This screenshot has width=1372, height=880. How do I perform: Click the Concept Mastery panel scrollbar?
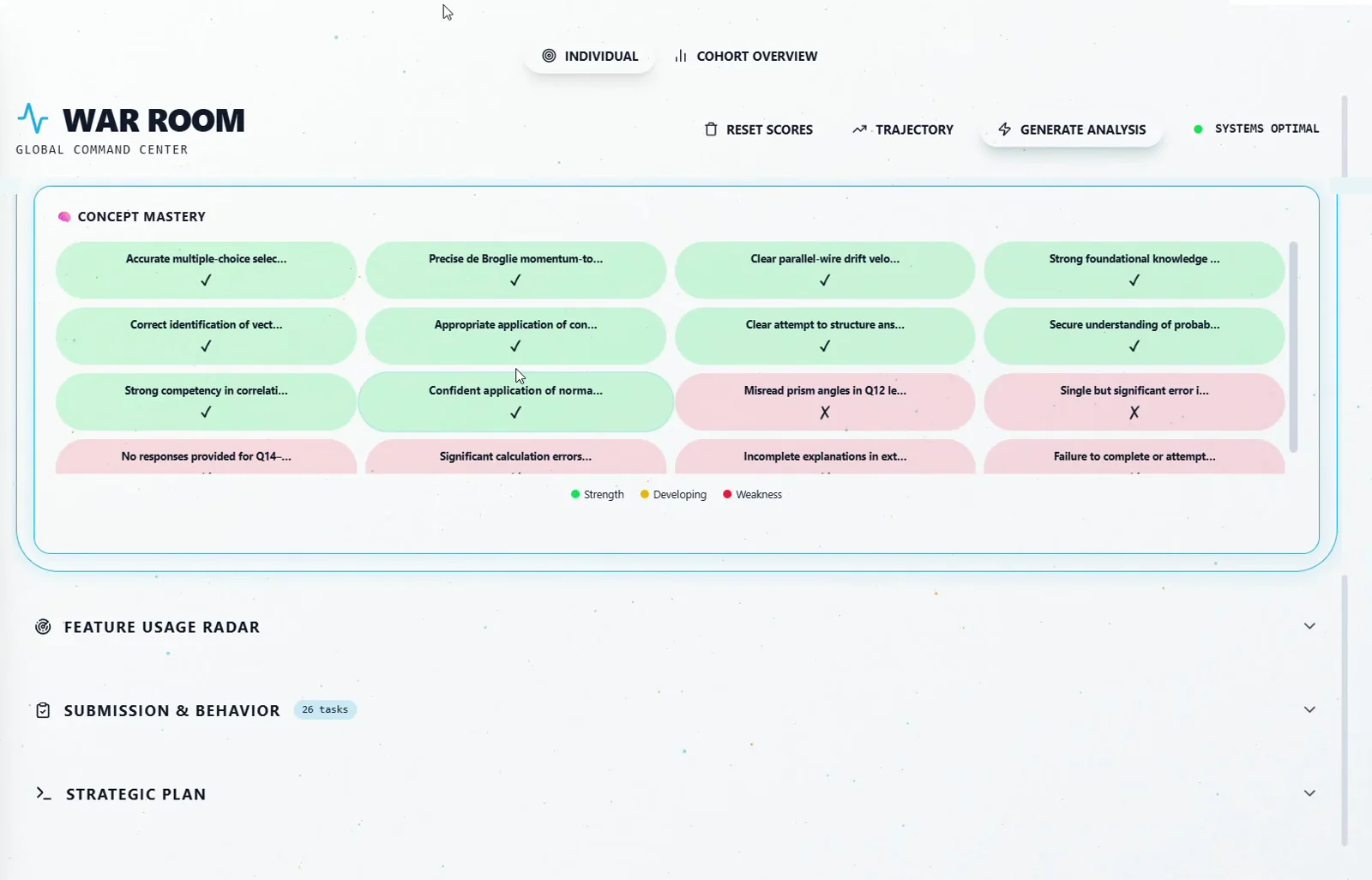[1293, 347]
